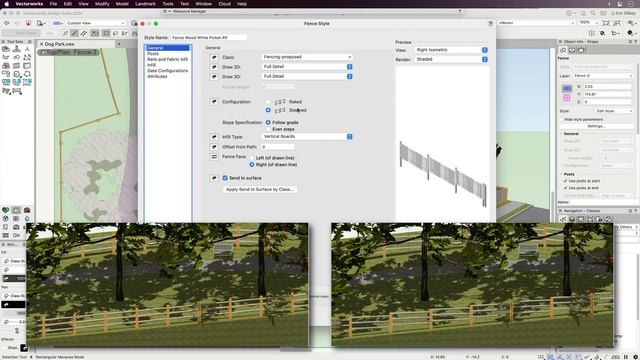Click by-style toggle icon beside Draw 3D
Viewport: 640px width, 360px height.
pyautogui.click(x=214, y=76)
